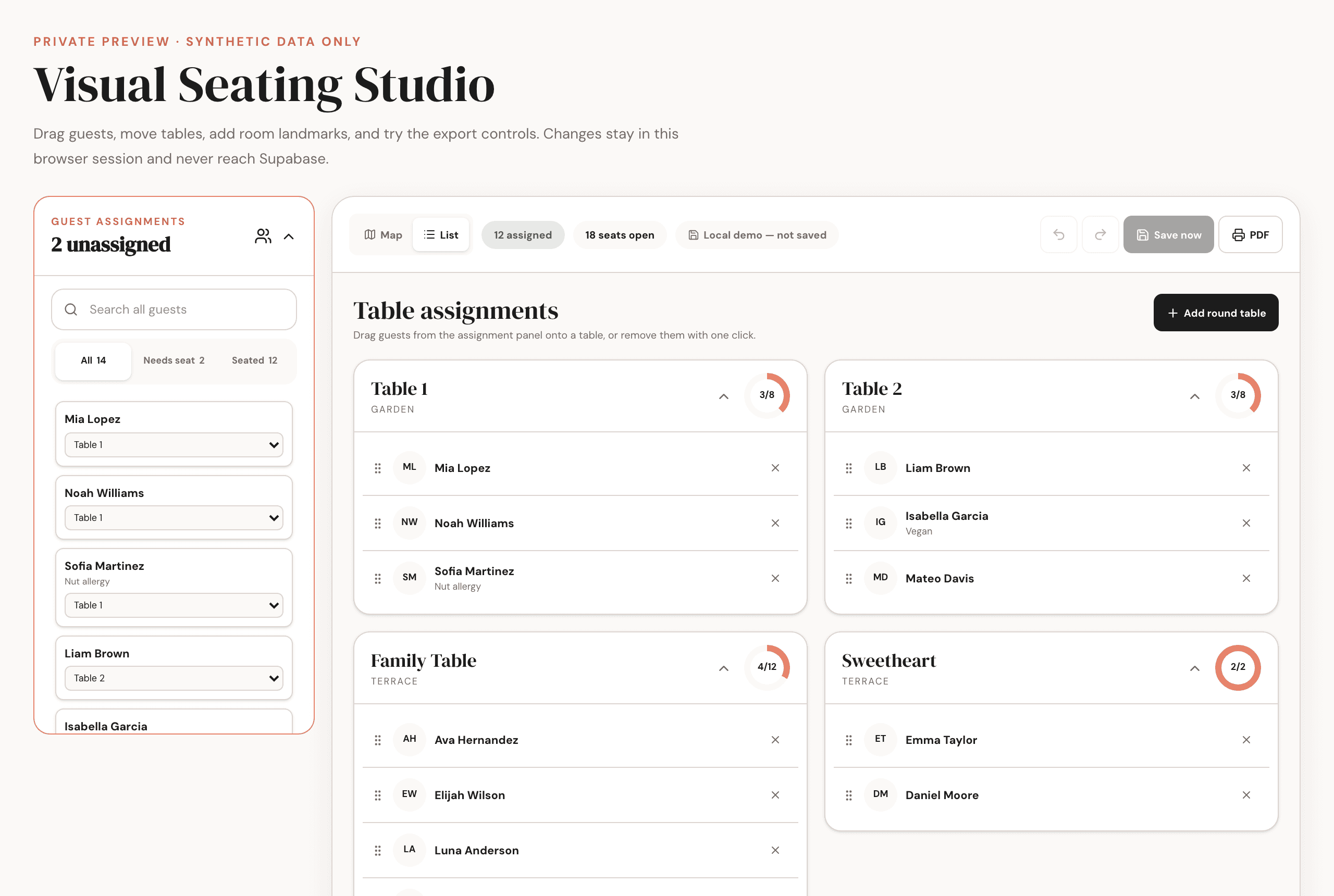Remove Noah Williams from Table 1

click(775, 523)
